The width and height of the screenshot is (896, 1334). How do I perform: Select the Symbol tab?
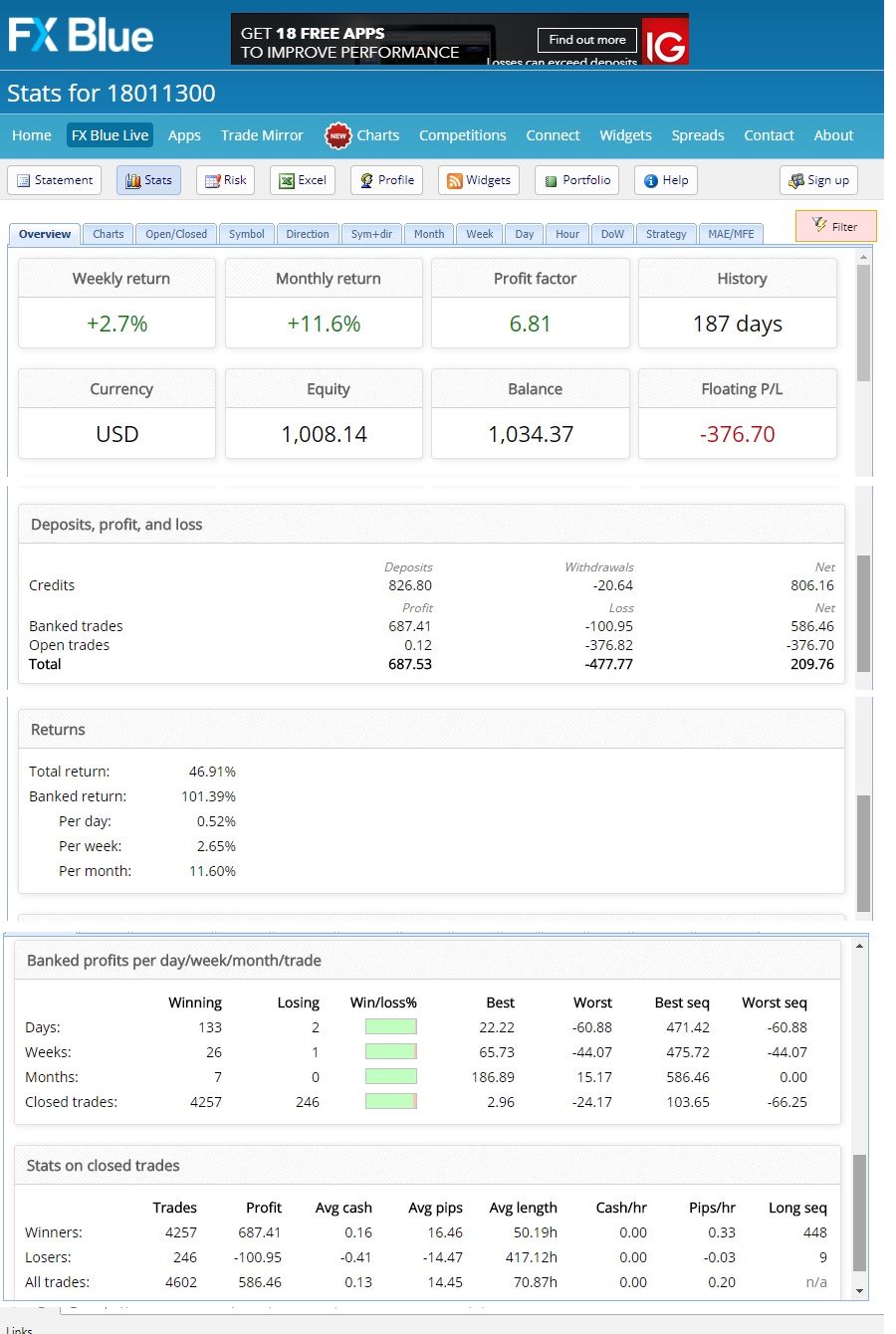tap(246, 234)
